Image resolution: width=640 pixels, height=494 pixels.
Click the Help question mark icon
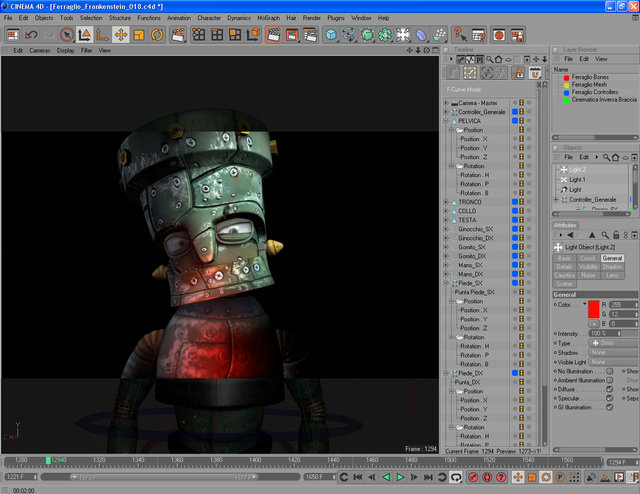click(458, 35)
